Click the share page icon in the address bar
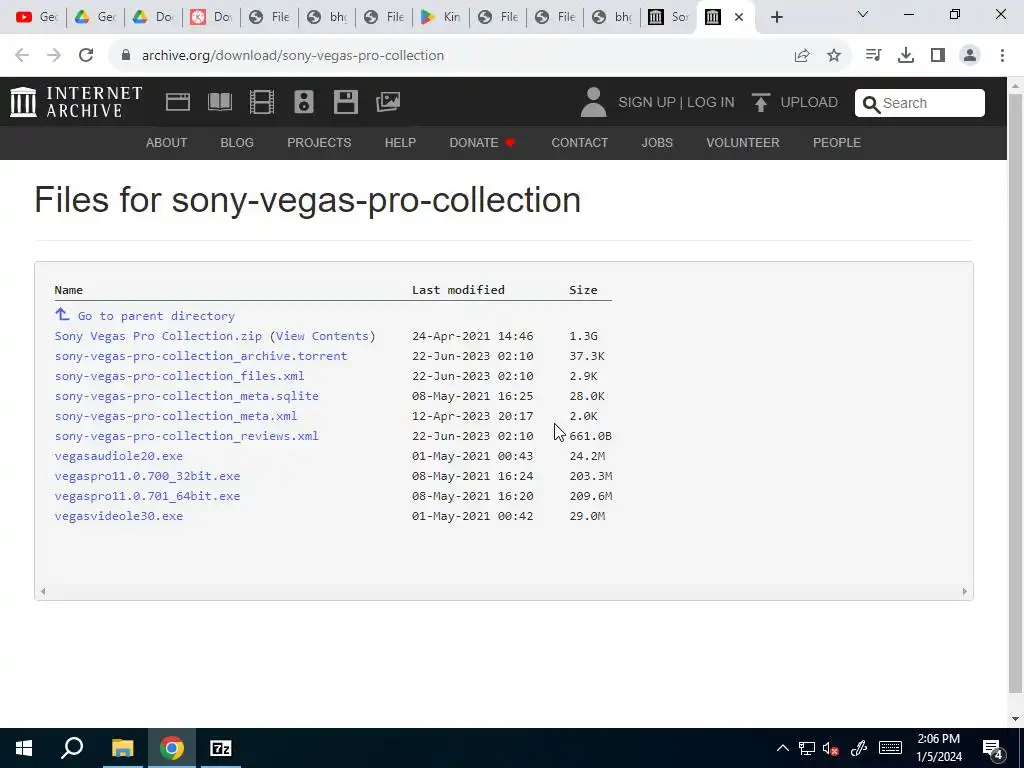 (802, 56)
